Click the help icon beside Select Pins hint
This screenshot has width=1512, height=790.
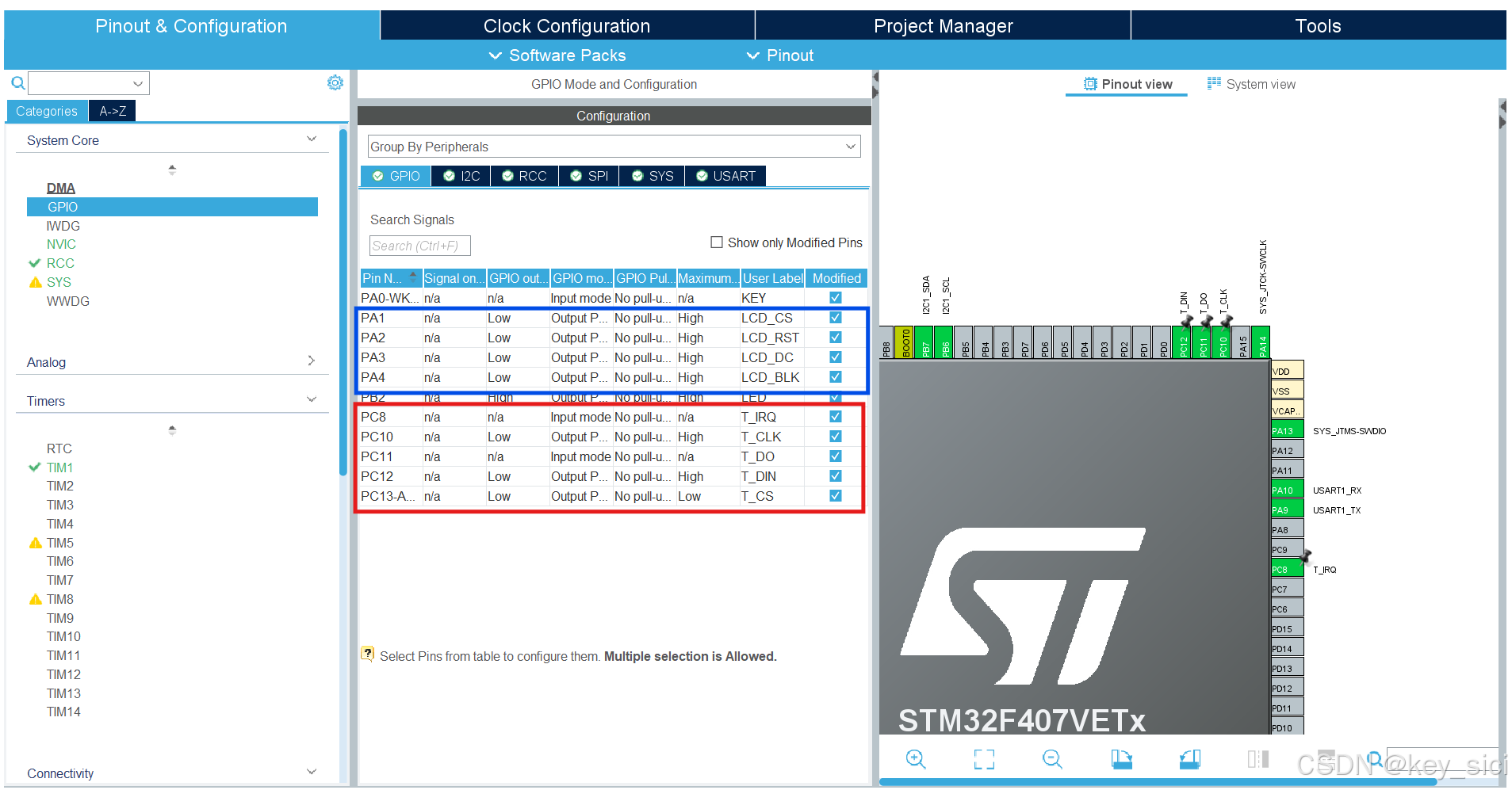(x=367, y=654)
